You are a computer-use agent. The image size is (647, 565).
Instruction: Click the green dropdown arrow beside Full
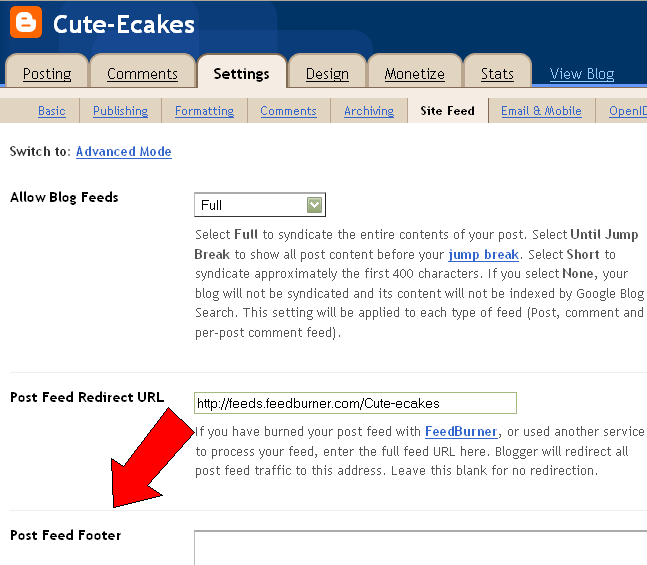click(314, 205)
